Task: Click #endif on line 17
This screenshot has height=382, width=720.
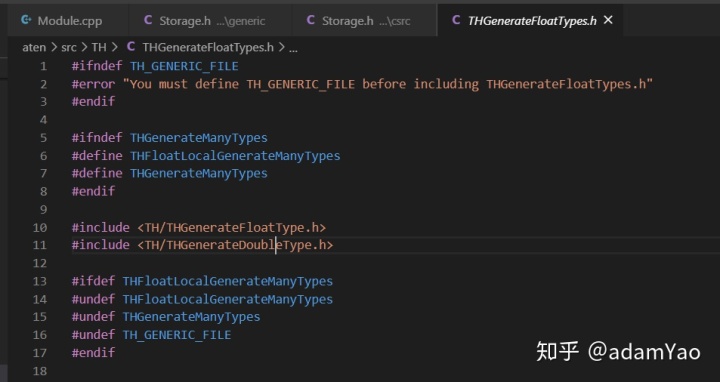Action: (93, 353)
